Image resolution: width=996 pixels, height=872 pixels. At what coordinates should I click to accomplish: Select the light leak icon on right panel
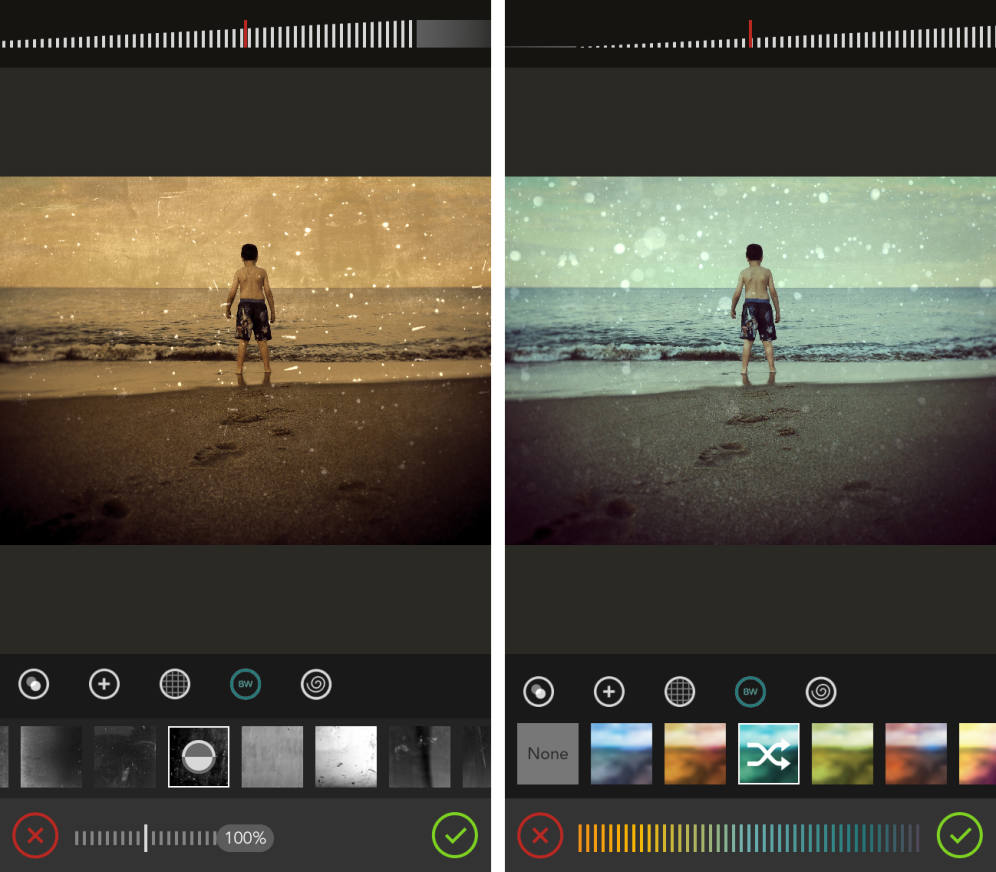tap(540, 692)
